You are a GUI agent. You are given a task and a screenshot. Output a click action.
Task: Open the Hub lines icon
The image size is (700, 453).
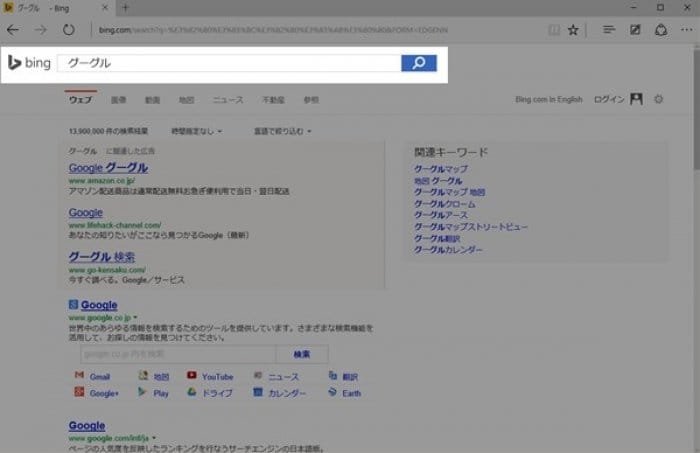click(x=608, y=29)
